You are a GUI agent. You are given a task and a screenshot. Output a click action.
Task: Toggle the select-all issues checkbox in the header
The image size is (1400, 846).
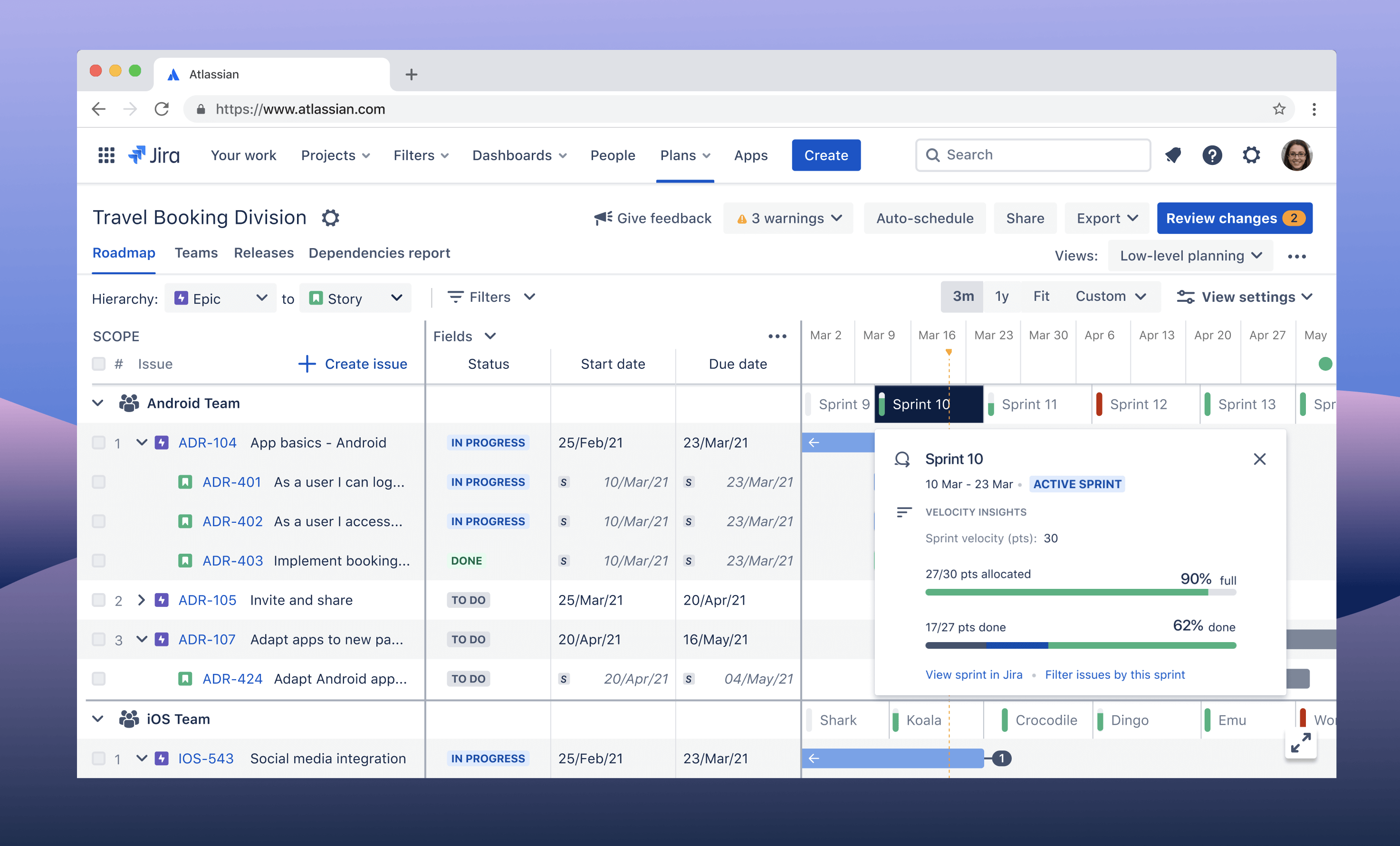point(99,364)
